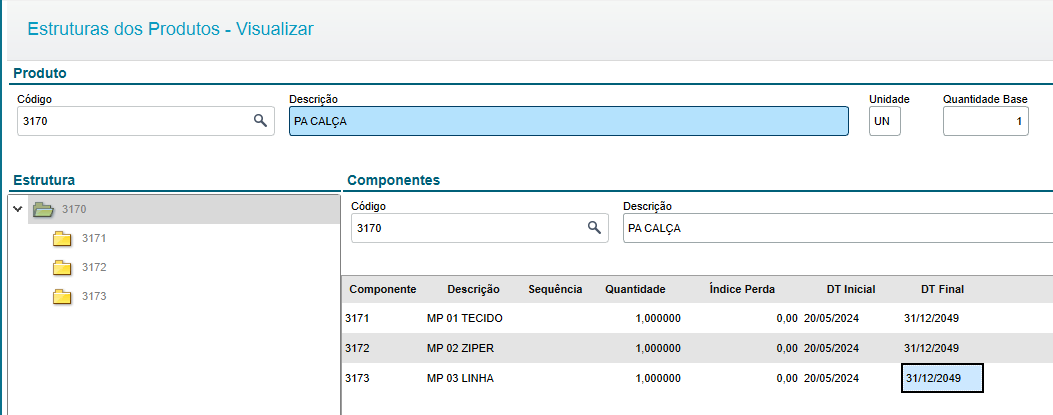Click component cell 3173 in table

(x=357, y=379)
